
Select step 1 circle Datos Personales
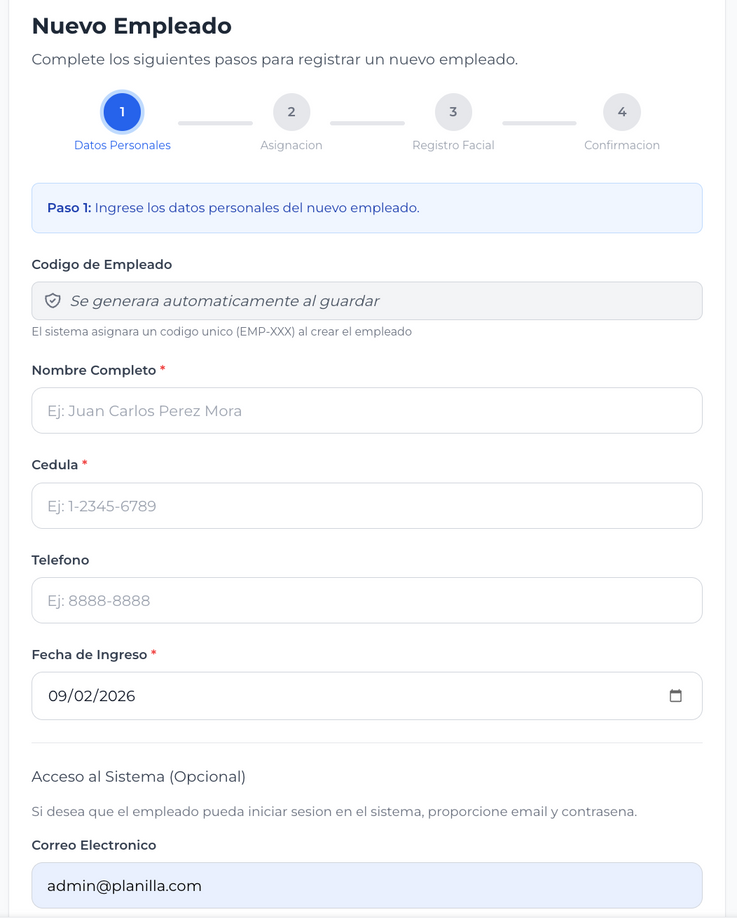click(122, 112)
